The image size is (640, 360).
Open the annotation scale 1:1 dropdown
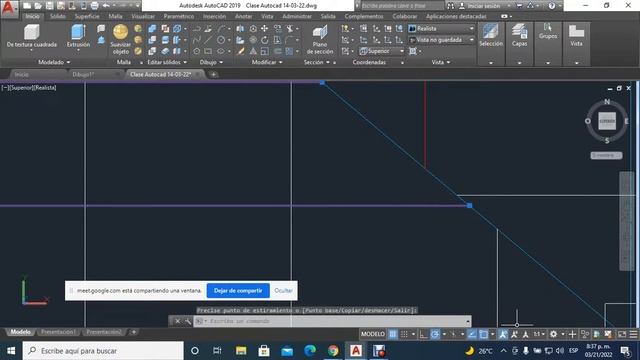539,334
